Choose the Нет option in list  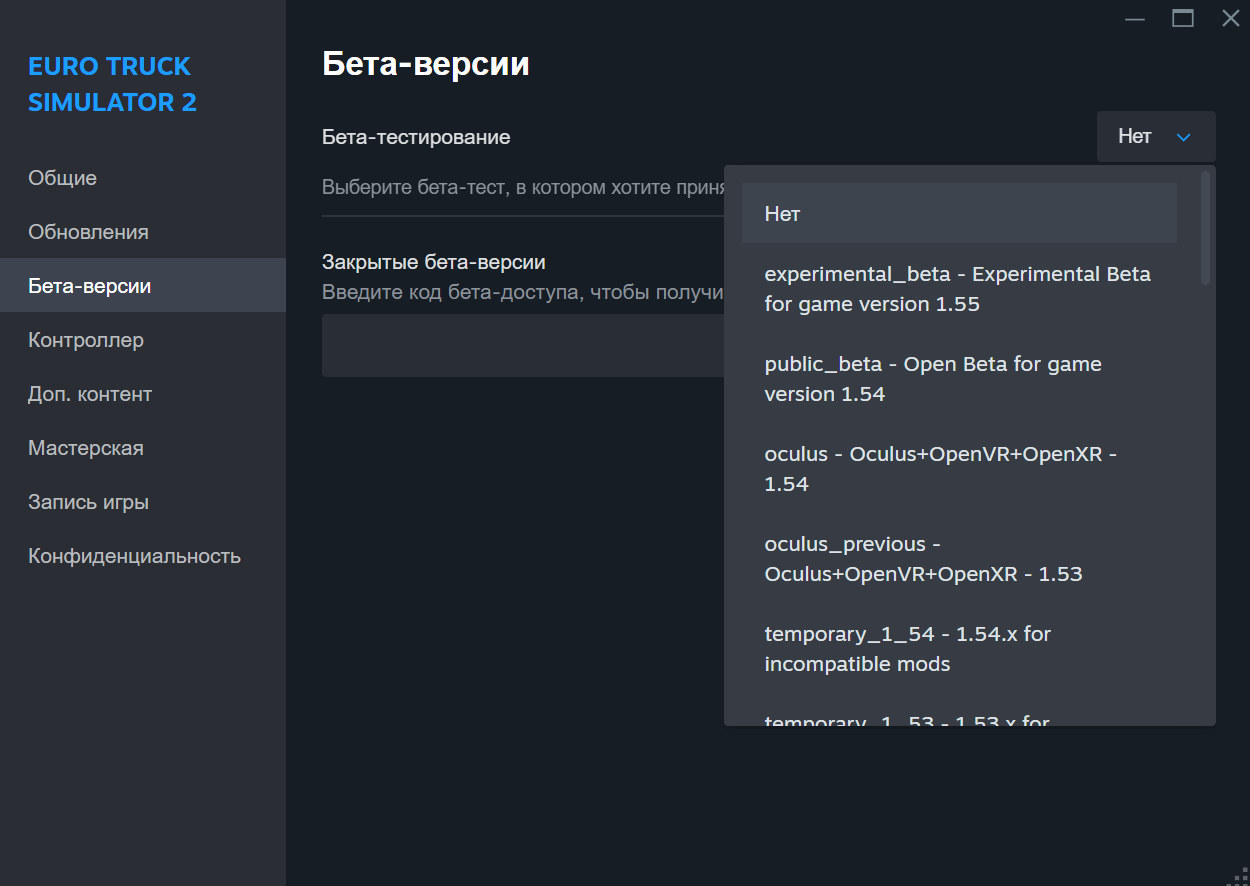coord(958,213)
